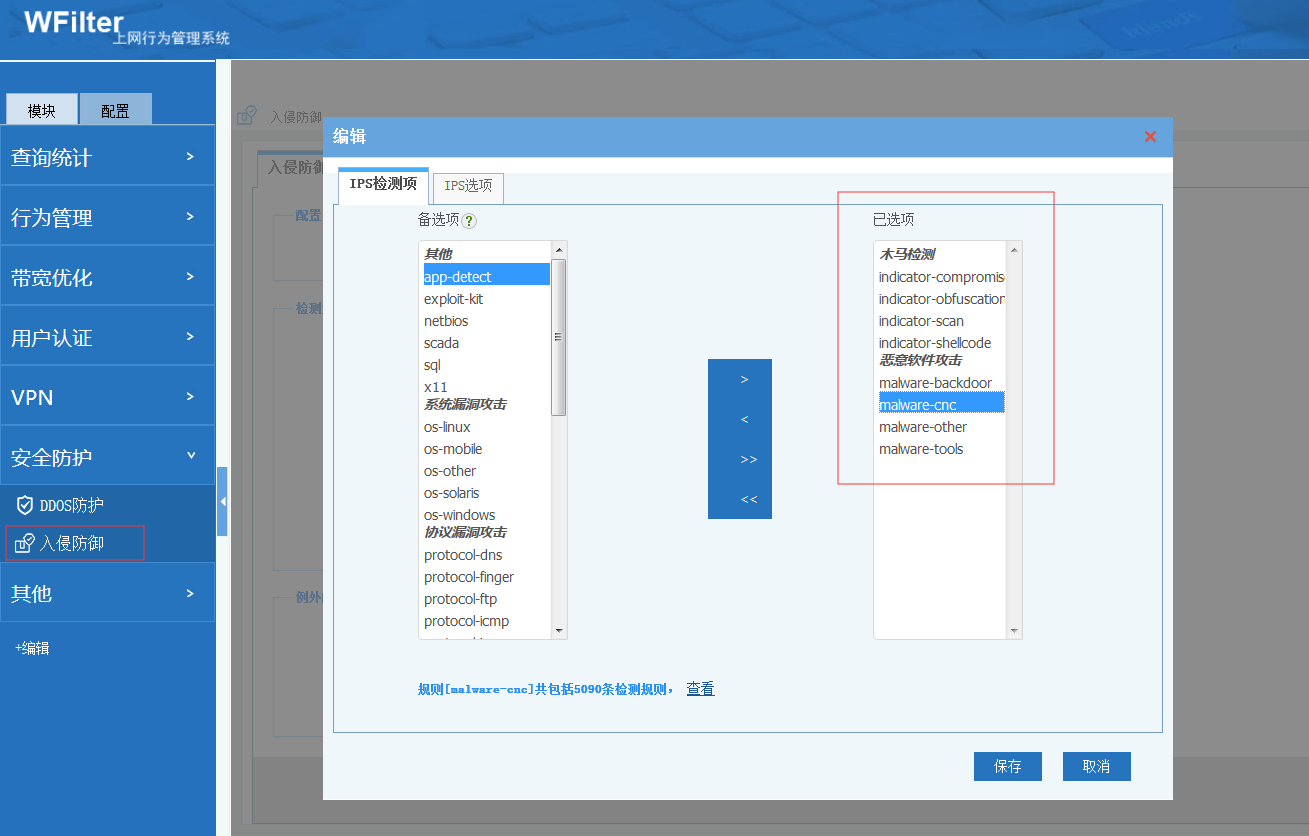
Task: Close the 编辑 dialog with red X
Action: (x=1150, y=137)
